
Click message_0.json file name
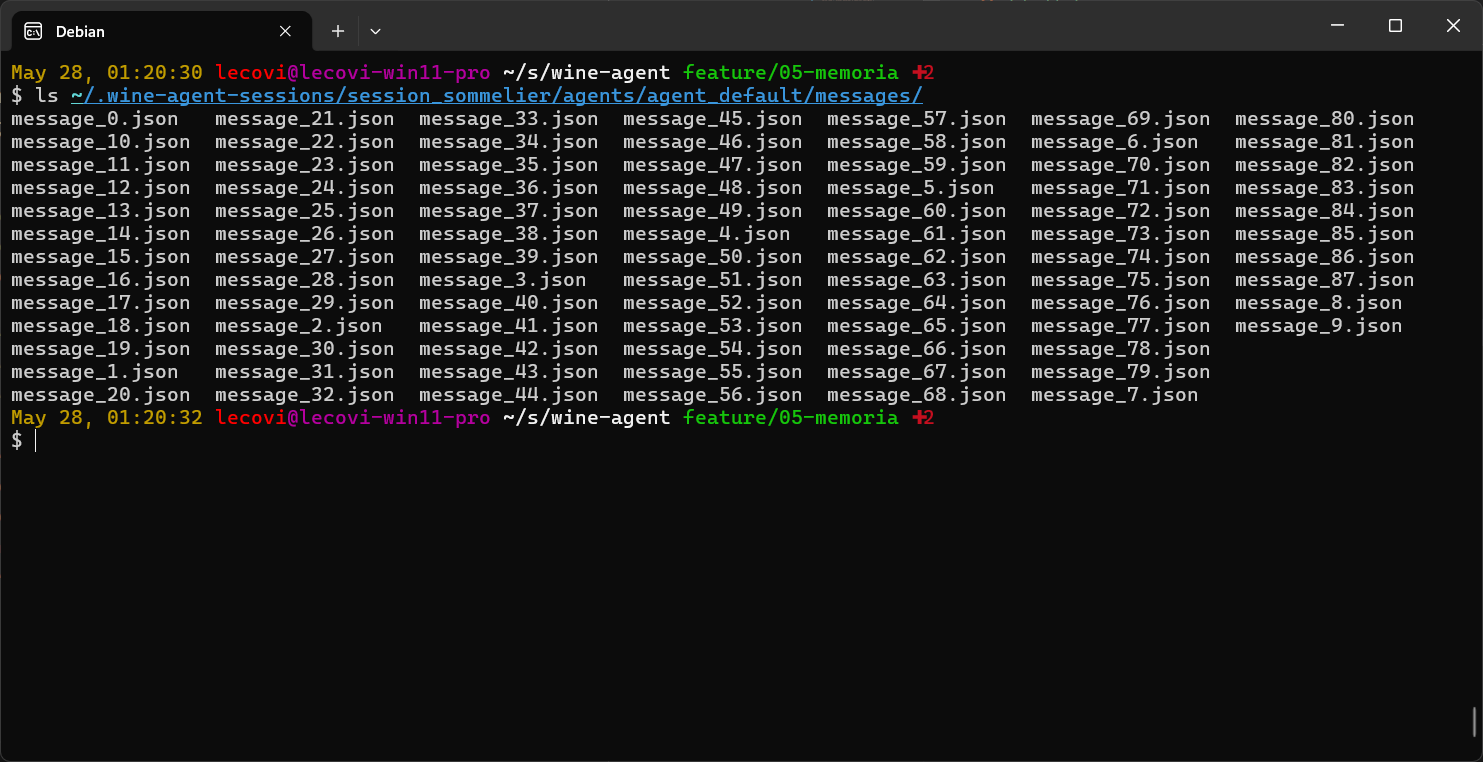(94, 119)
